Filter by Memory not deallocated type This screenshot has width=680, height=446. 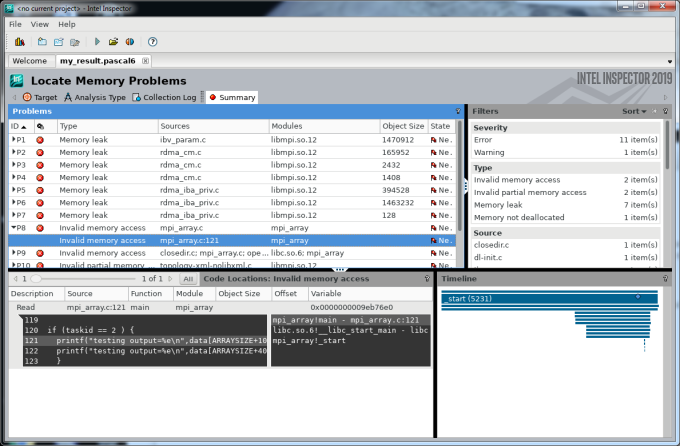[566, 217]
